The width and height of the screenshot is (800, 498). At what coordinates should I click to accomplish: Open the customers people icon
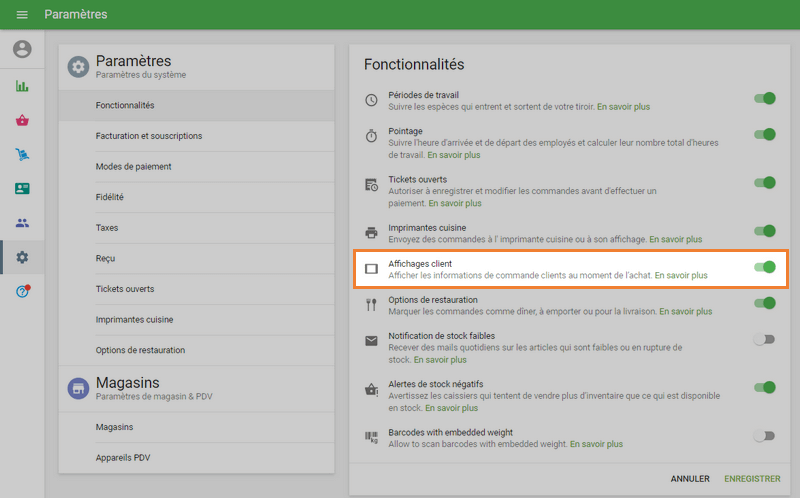coord(22,223)
